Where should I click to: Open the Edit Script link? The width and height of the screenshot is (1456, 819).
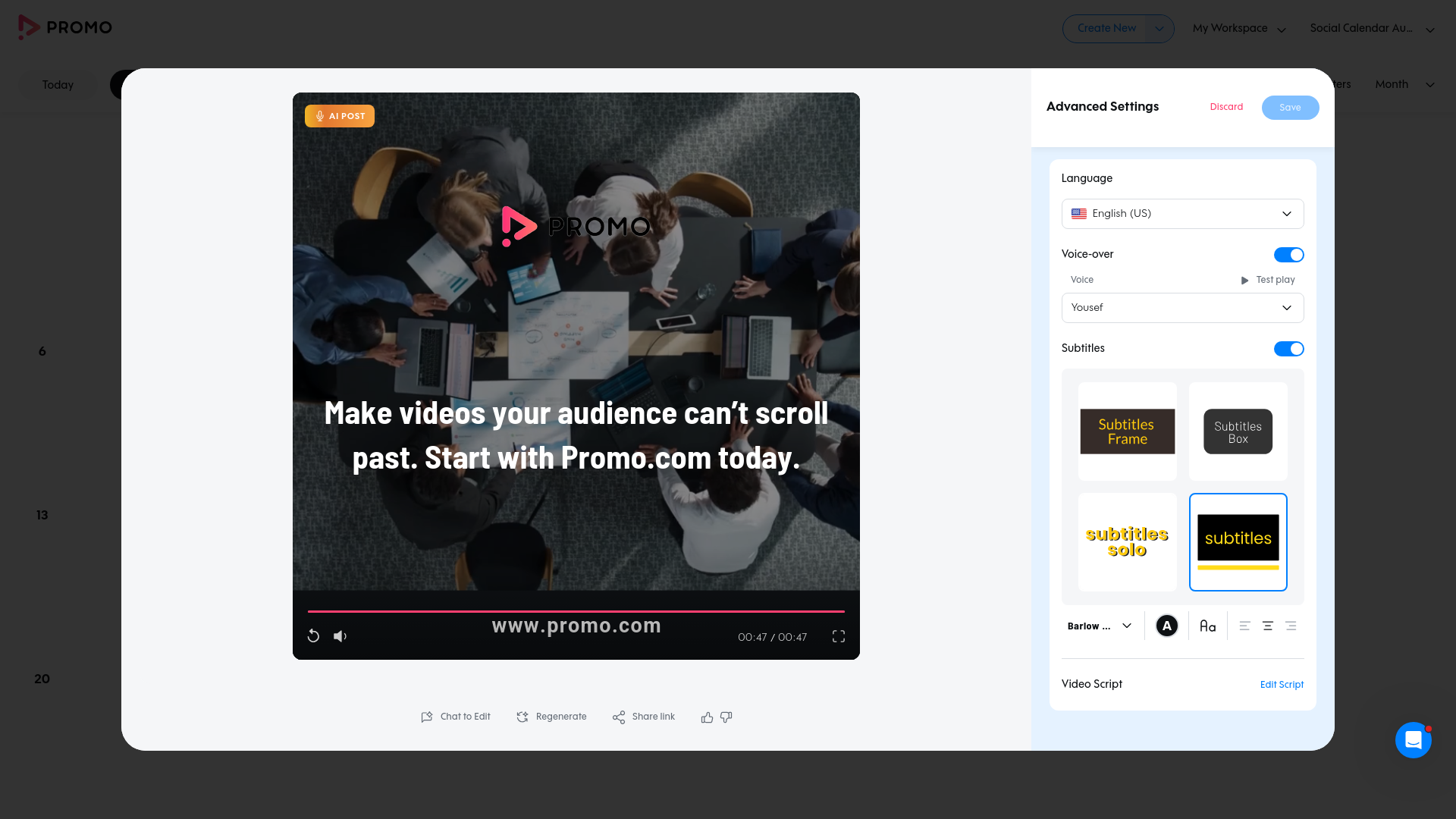click(x=1282, y=685)
